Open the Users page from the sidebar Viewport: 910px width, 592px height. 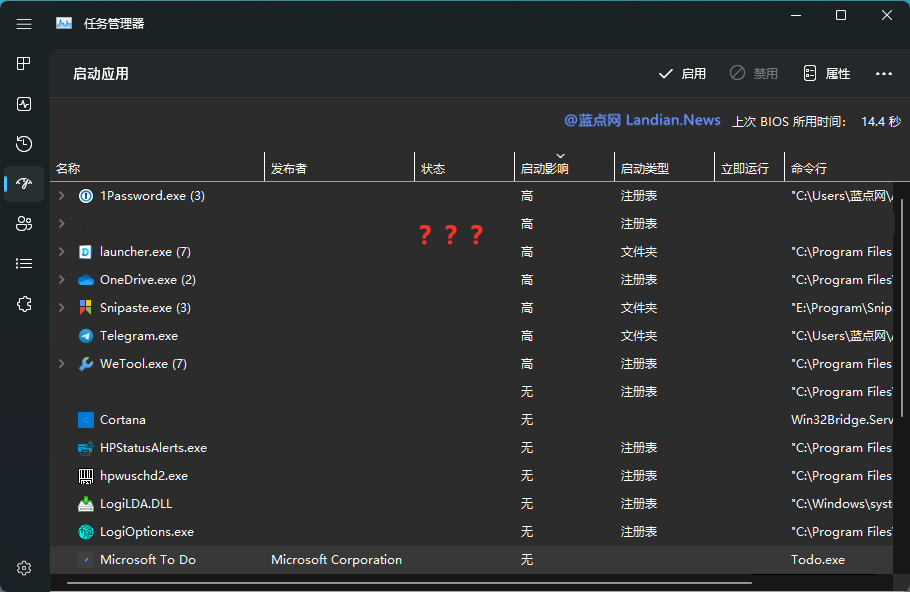(x=23, y=223)
